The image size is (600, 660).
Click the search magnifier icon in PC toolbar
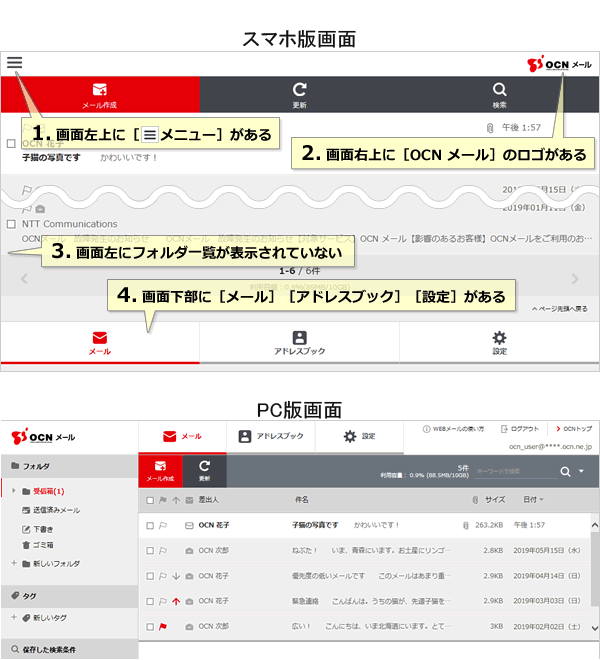pyautogui.click(x=565, y=472)
